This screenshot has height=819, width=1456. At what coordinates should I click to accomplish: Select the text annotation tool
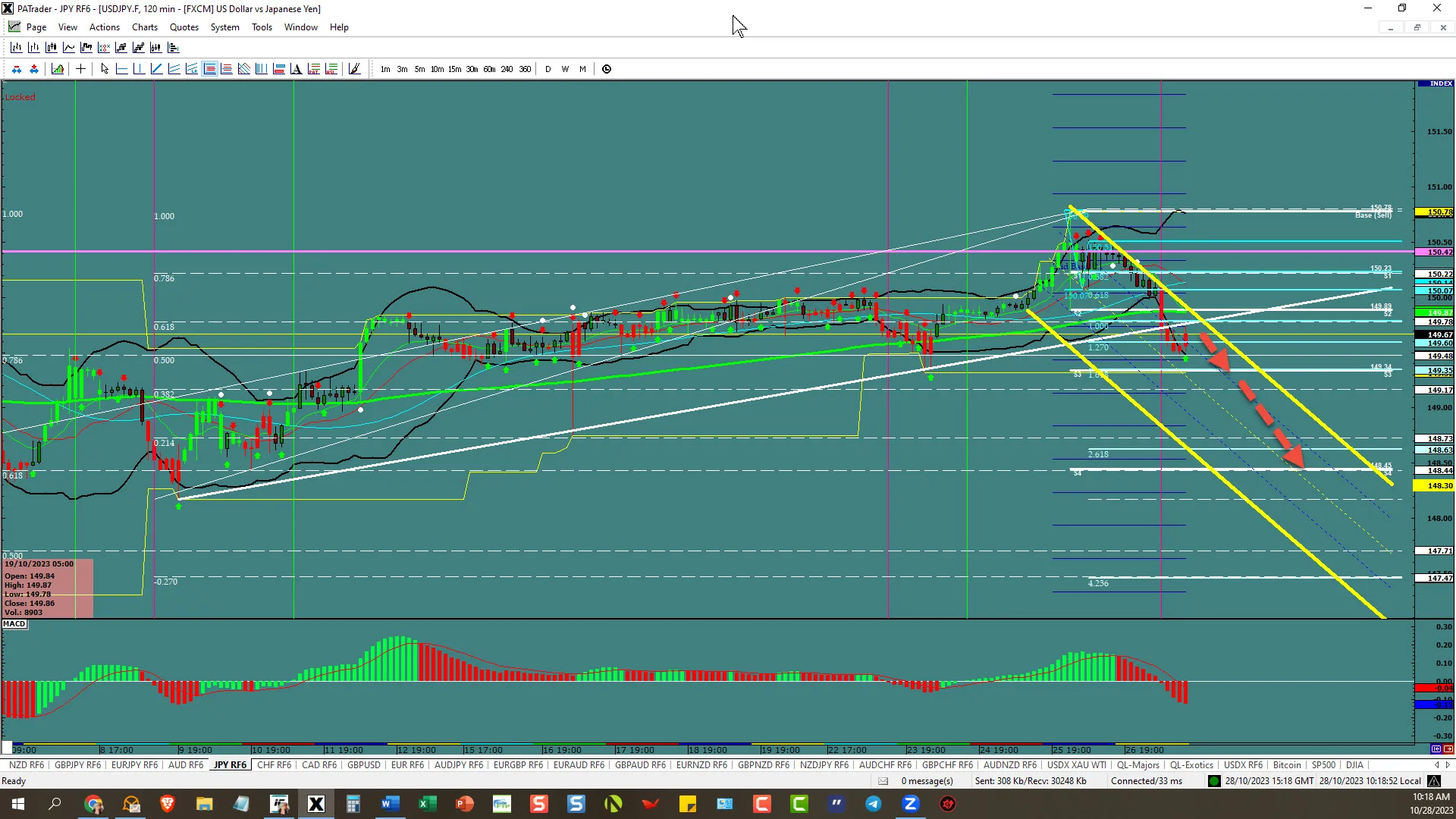click(x=296, y=69)
